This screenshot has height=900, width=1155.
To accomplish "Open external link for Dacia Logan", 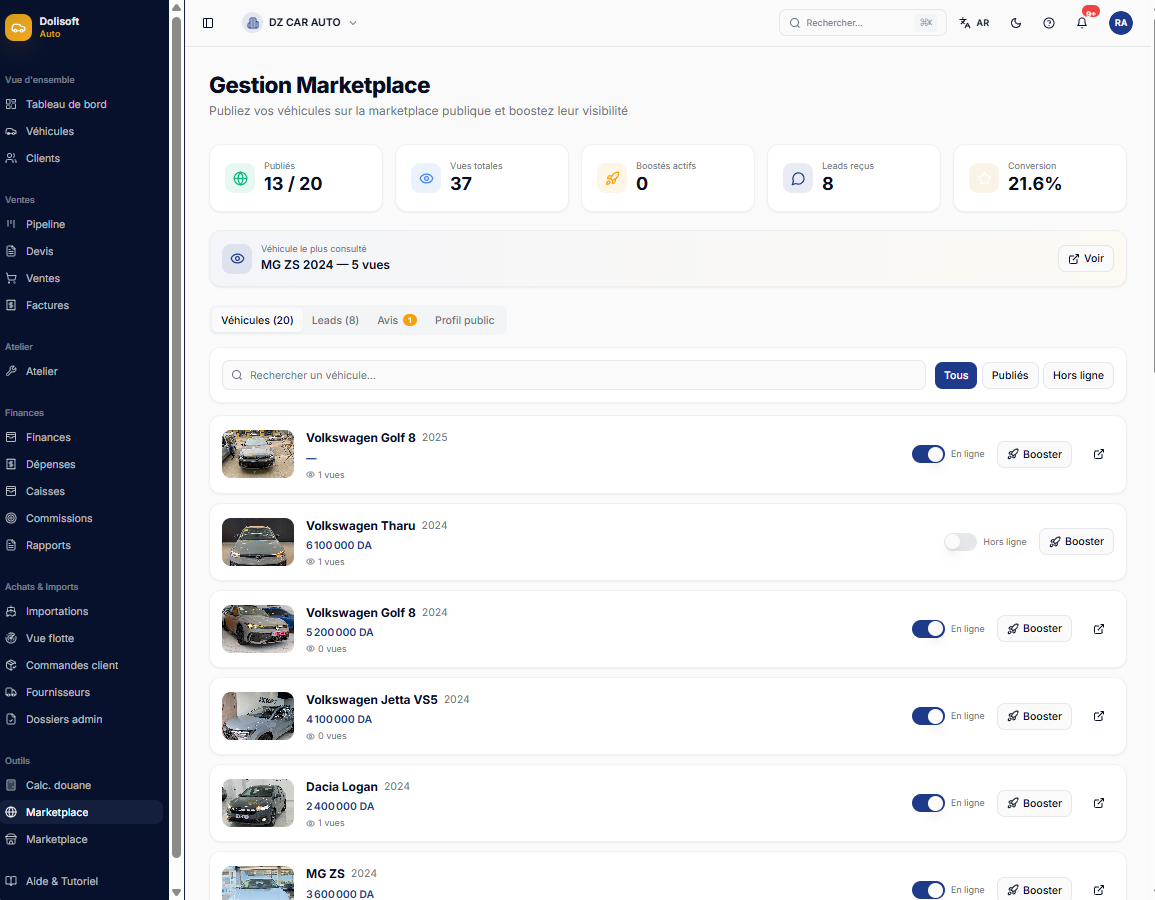I will coord(1099,804).
